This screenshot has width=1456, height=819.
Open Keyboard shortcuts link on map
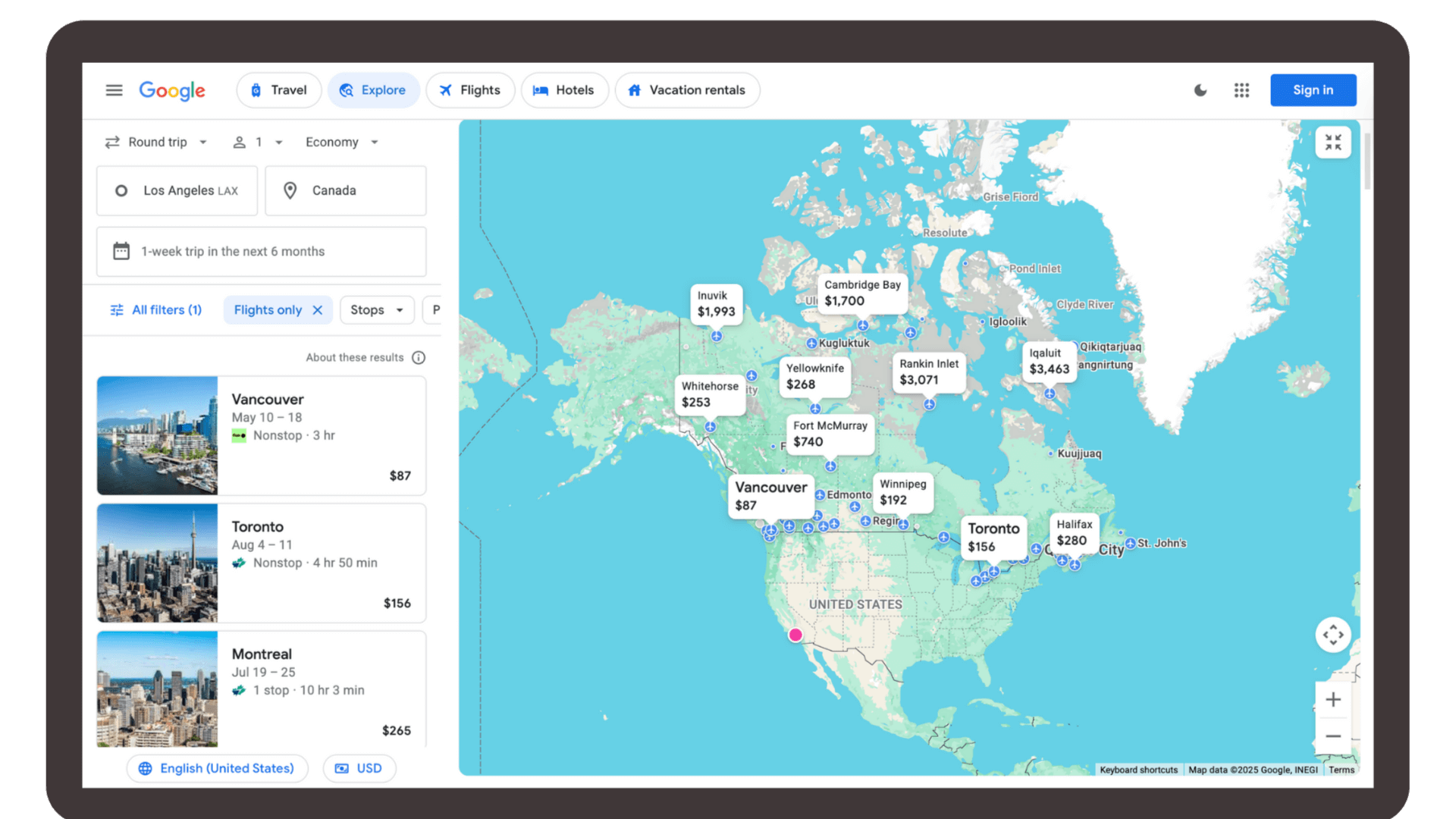point(1138,770)
